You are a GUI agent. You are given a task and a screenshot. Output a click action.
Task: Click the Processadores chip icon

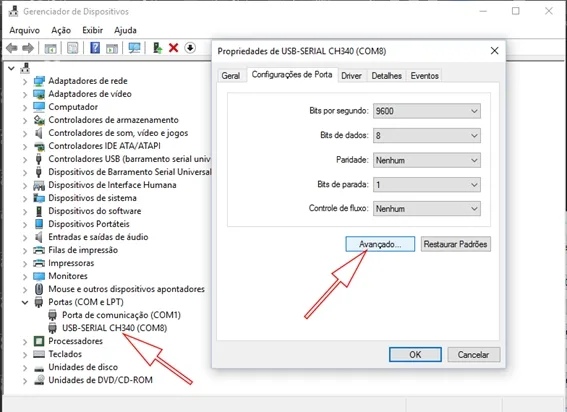[39, 341]
